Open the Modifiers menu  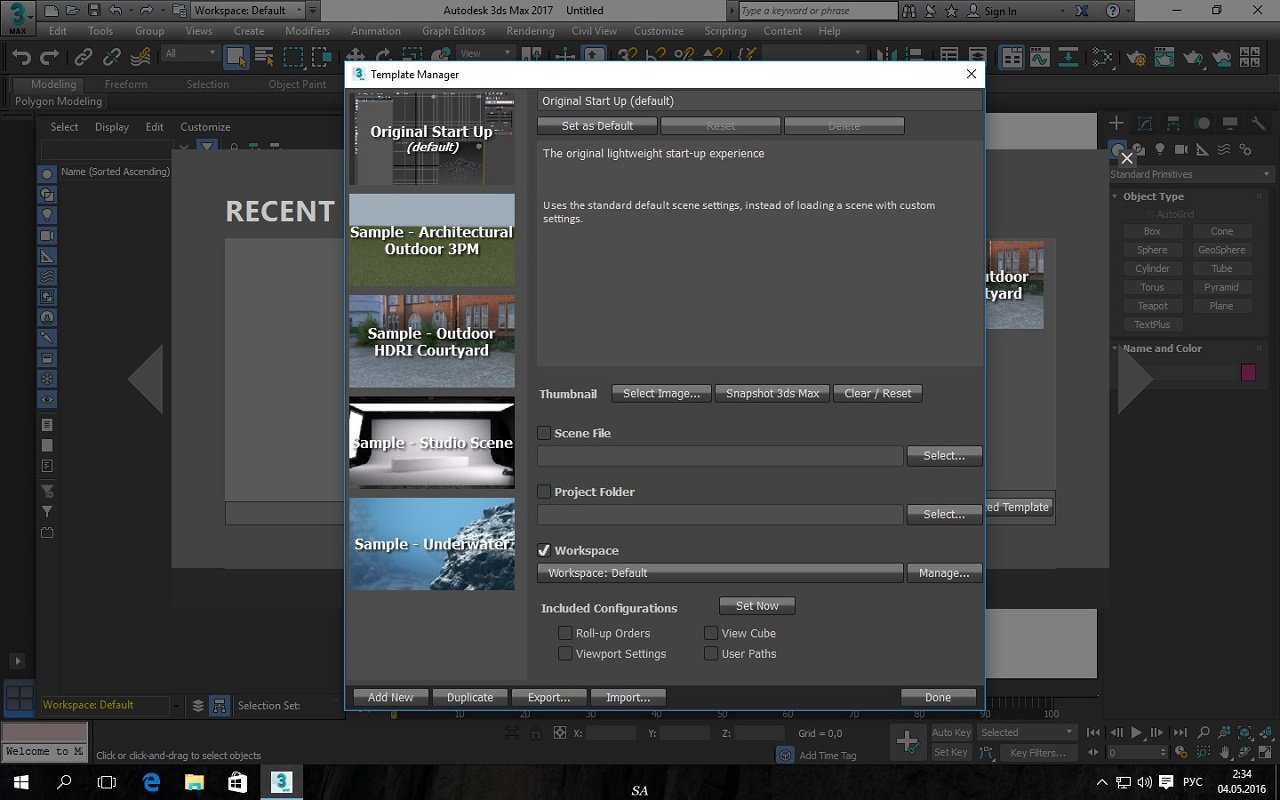click(307, 31)
